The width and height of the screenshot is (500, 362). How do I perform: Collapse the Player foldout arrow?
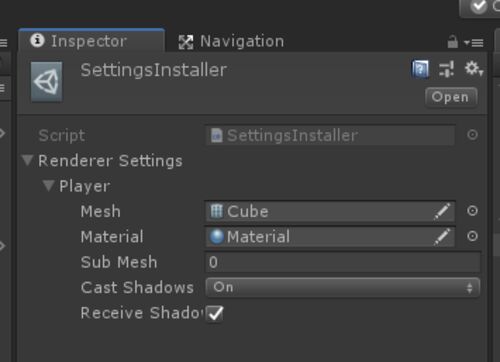click(48, 186)
